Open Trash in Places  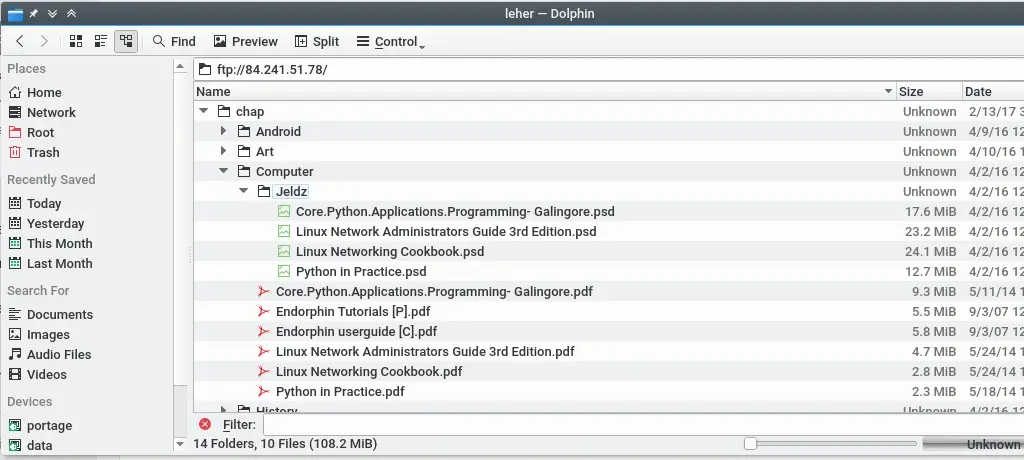click(x=43, y=152)
